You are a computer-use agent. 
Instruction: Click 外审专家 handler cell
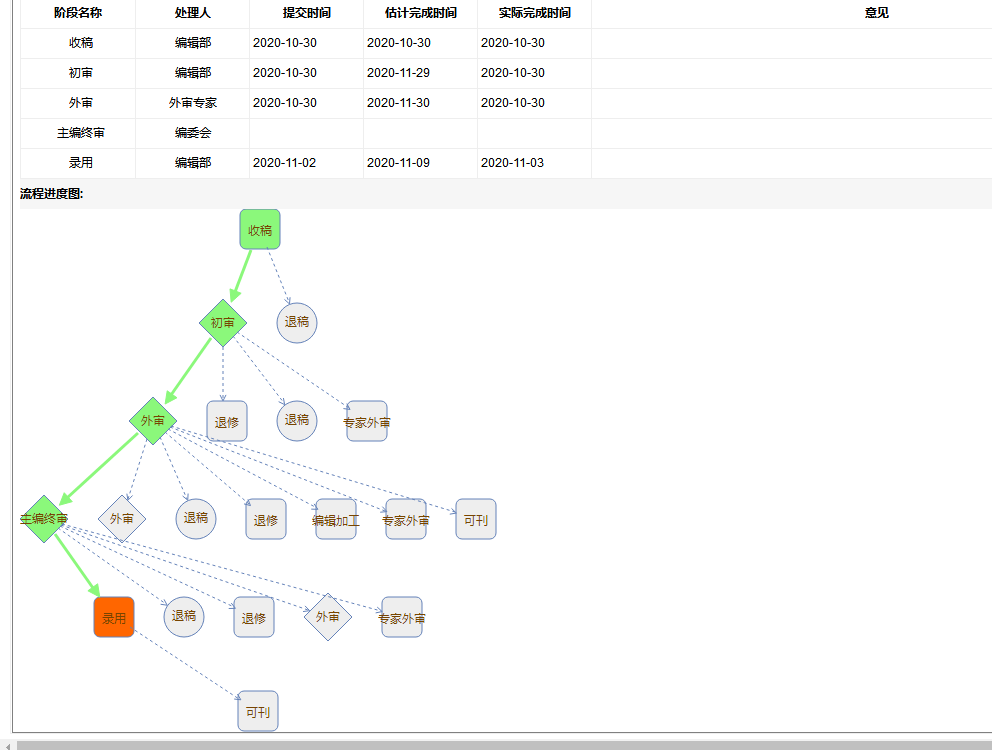pyautogui.click(x=192, y=103)
